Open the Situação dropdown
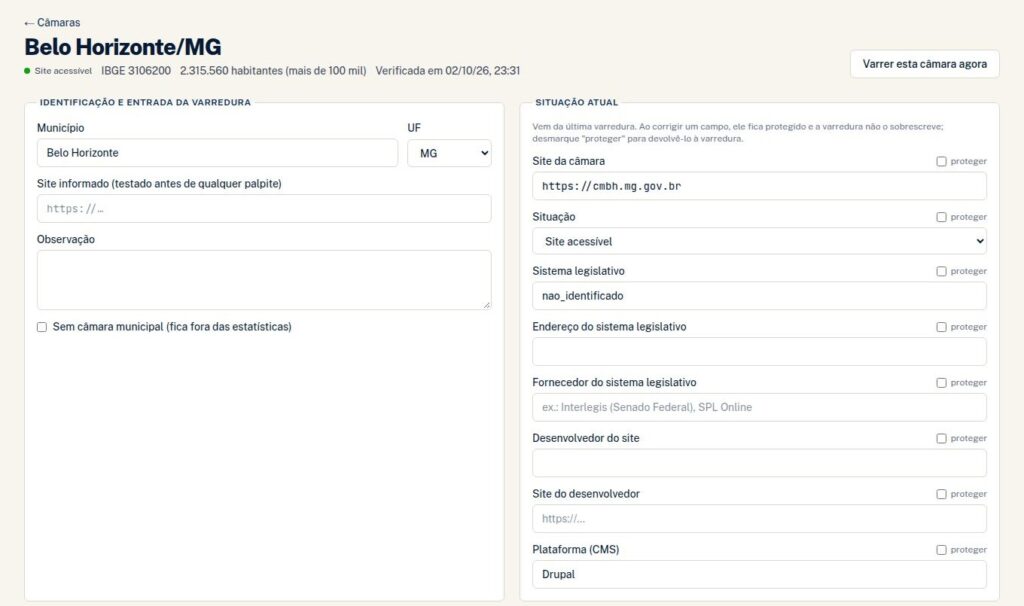Image resolution: width=1024 pixels, height=606 pixels. click(x=759, y=241)
